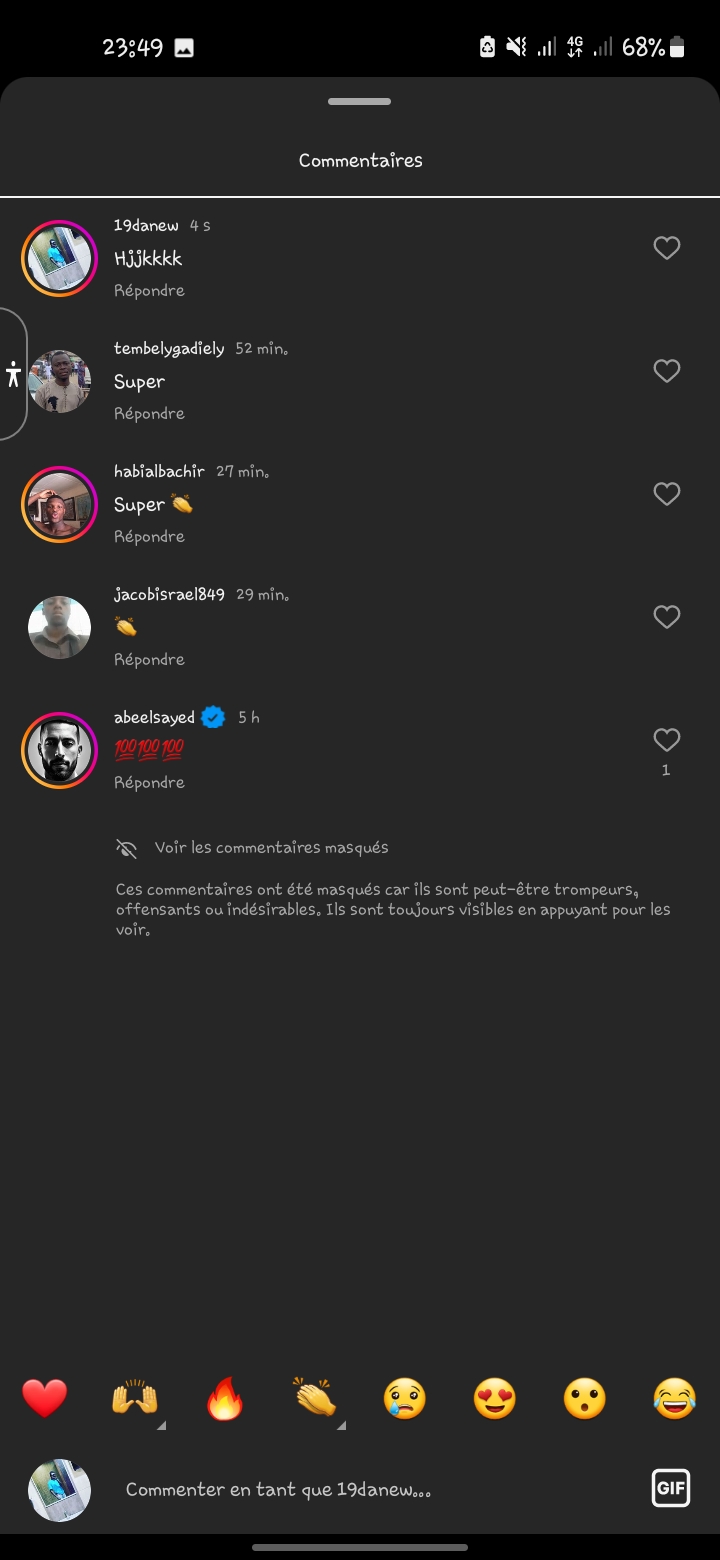Open the GIF picker

(670, 1488)
